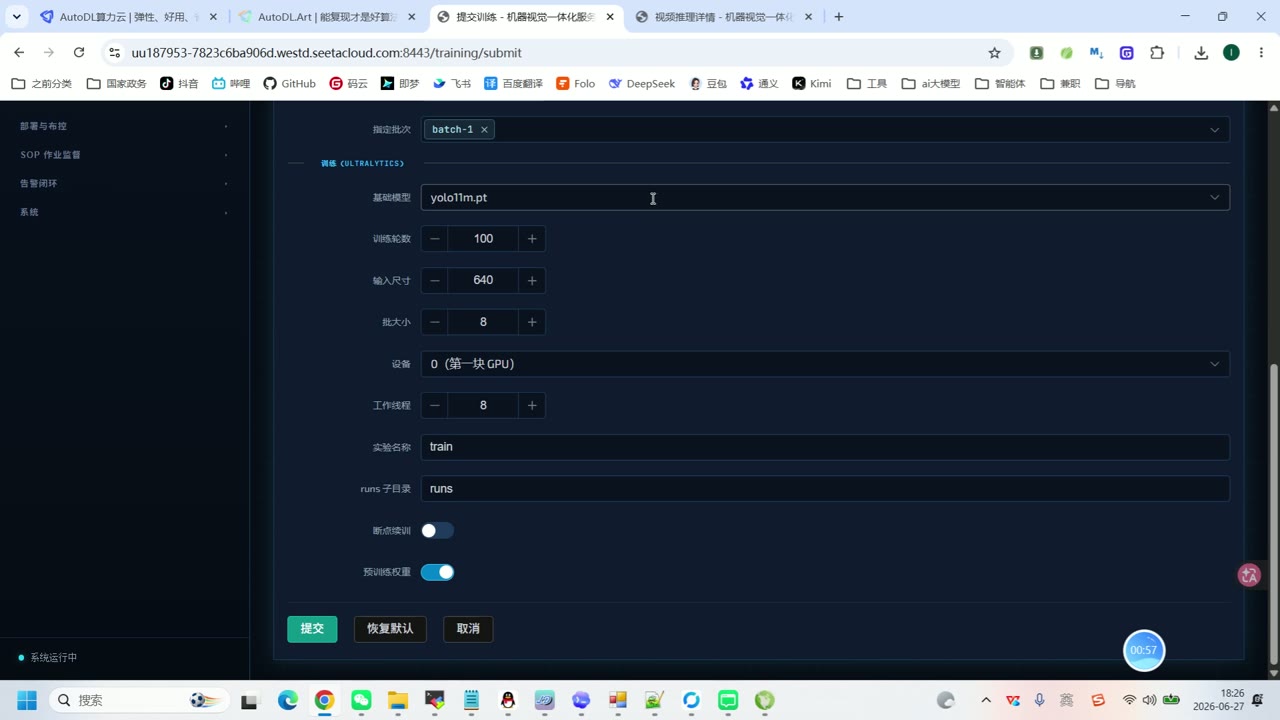
Task: Expand the 告警闭环 sidebar section
Action: (124, 183)
